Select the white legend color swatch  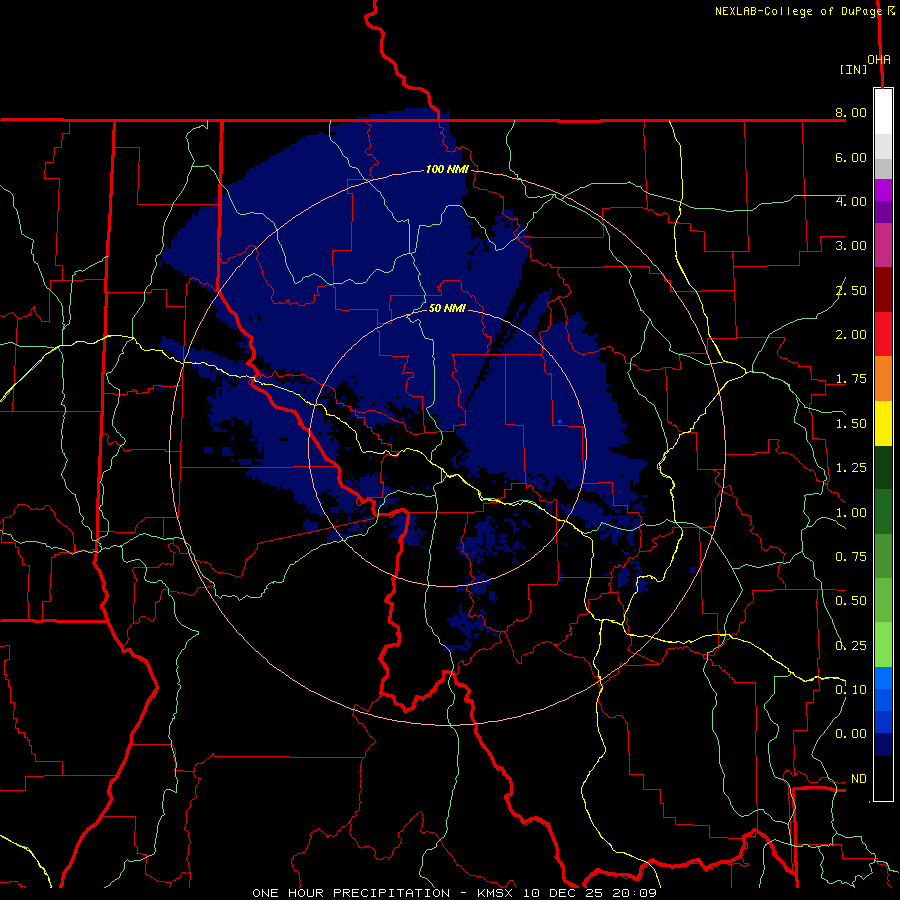coord(883,112)
